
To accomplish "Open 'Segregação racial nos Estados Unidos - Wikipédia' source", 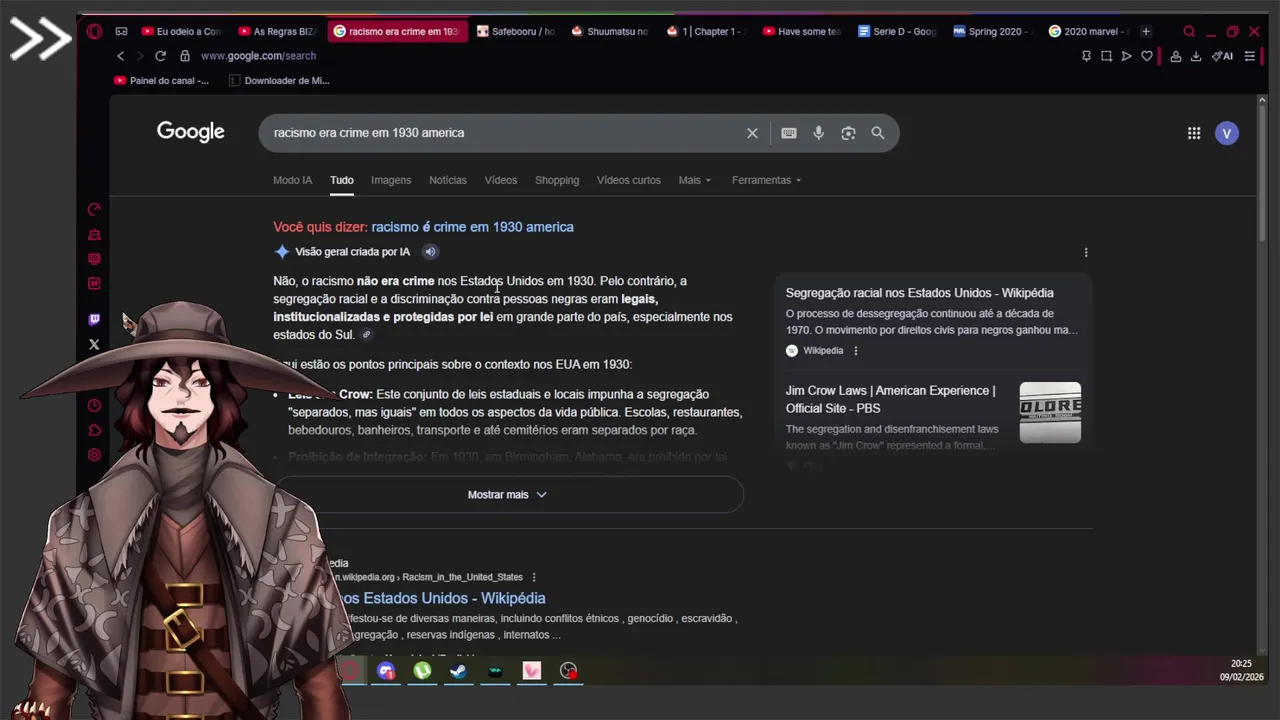I will tap(920, 293).
